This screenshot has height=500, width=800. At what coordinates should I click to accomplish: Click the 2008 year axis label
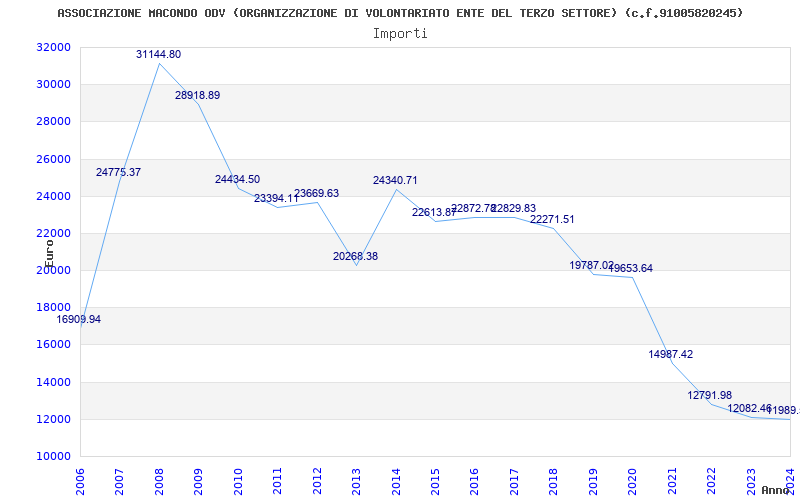(159, 480)
